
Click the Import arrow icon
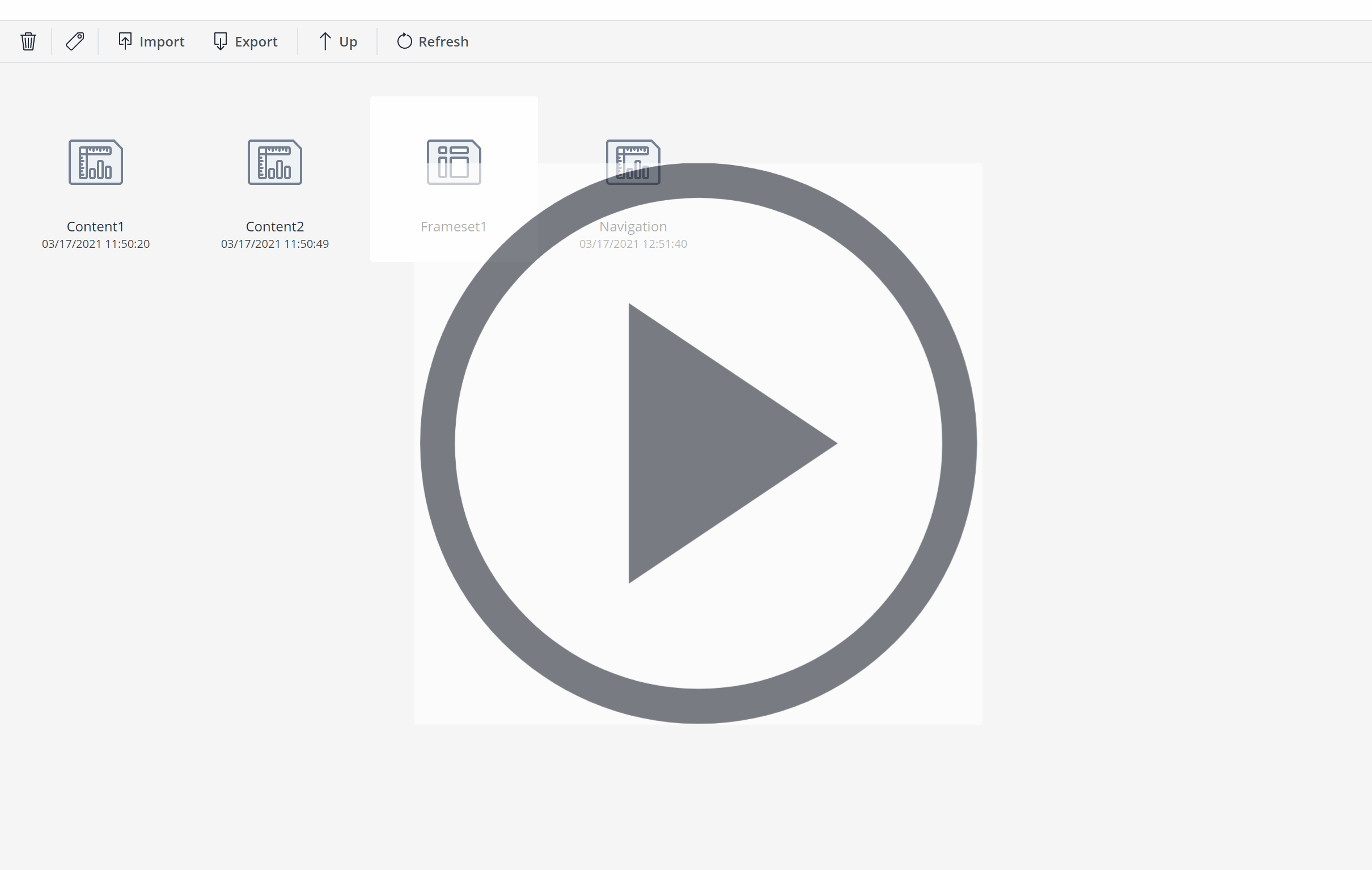pyautogui.click(x=125, y=41)
